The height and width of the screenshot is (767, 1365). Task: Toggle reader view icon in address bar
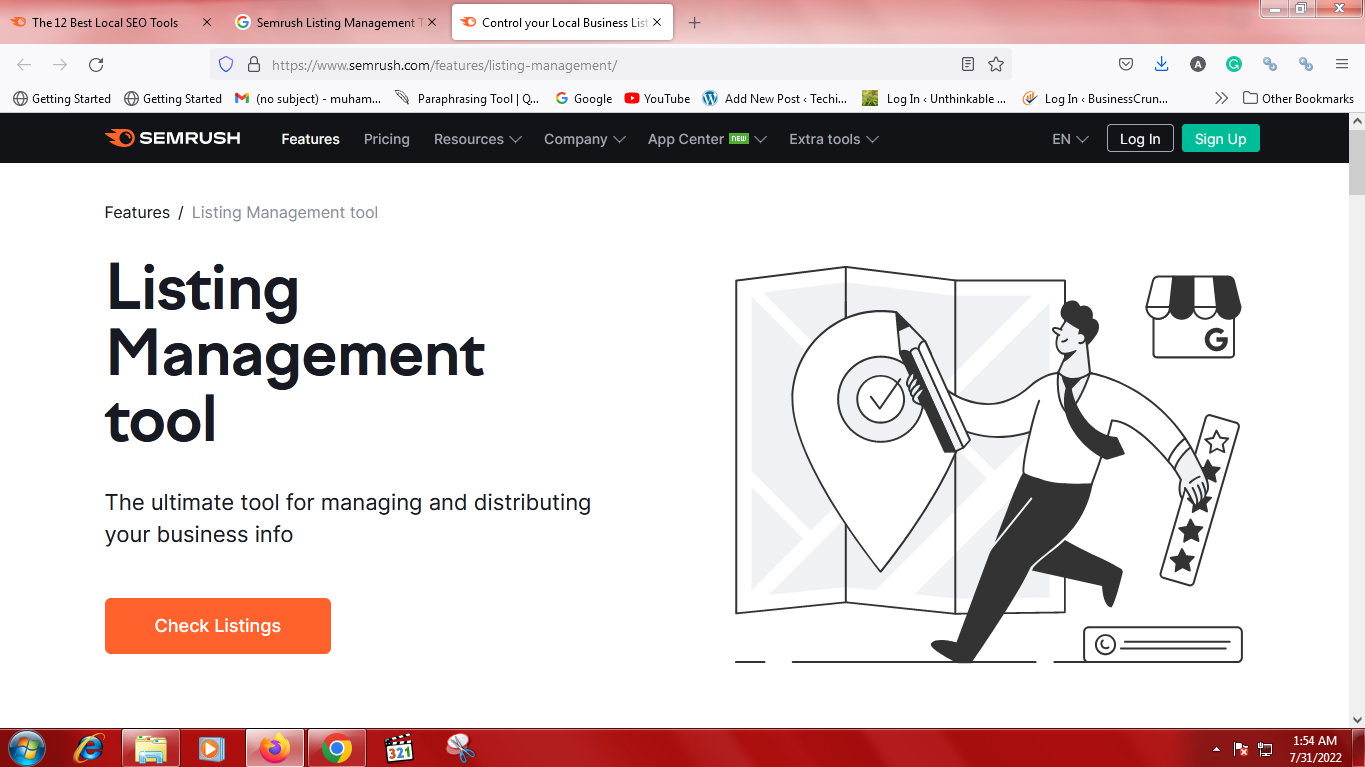point(967,64)
